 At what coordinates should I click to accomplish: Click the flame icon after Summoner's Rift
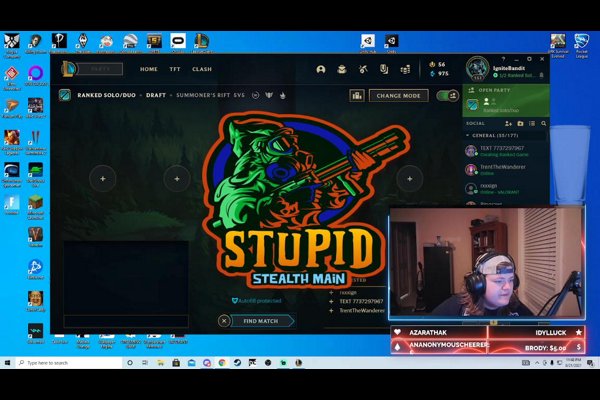coord(283,95)
